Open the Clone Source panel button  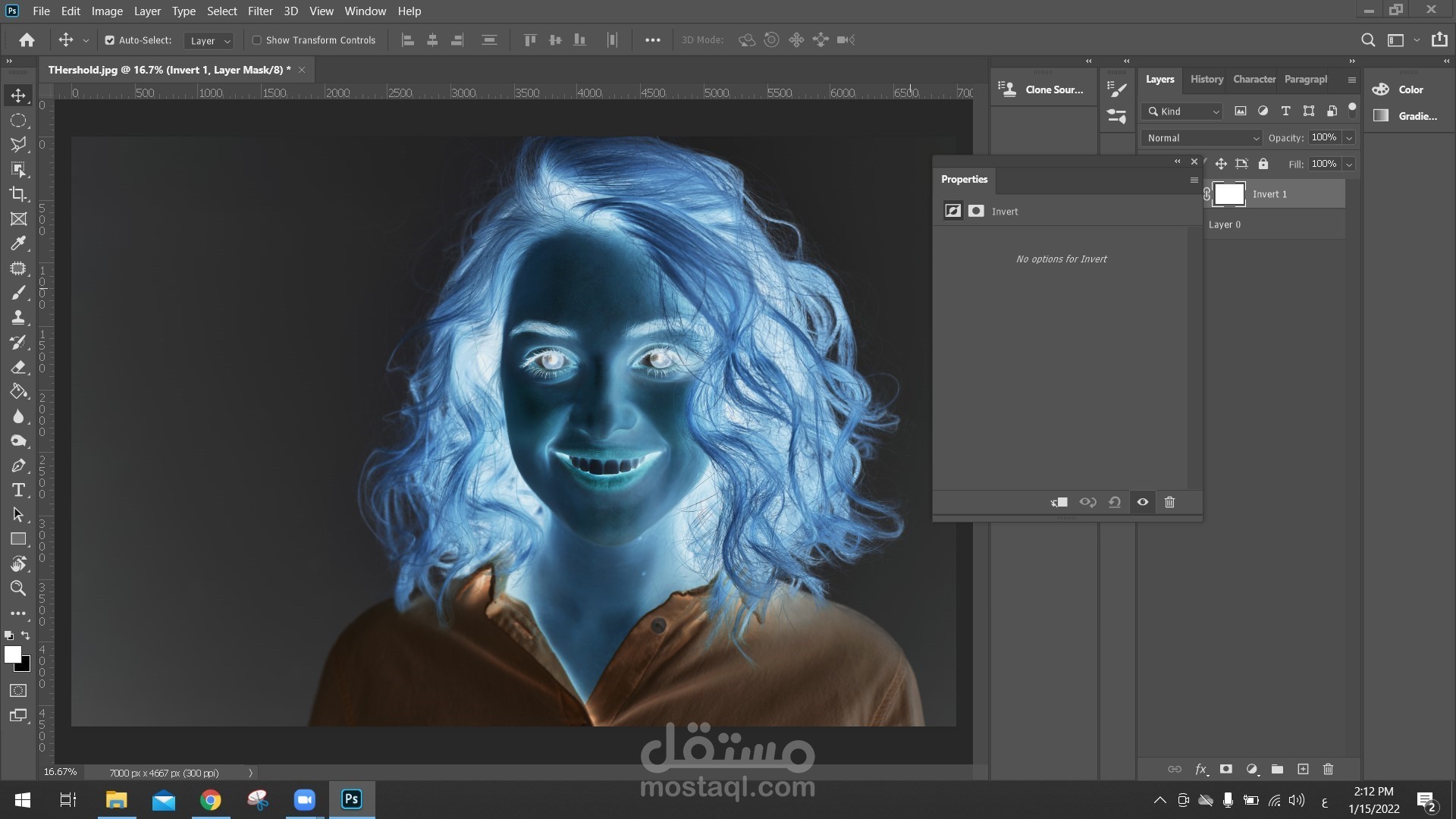click(1043, 89)
